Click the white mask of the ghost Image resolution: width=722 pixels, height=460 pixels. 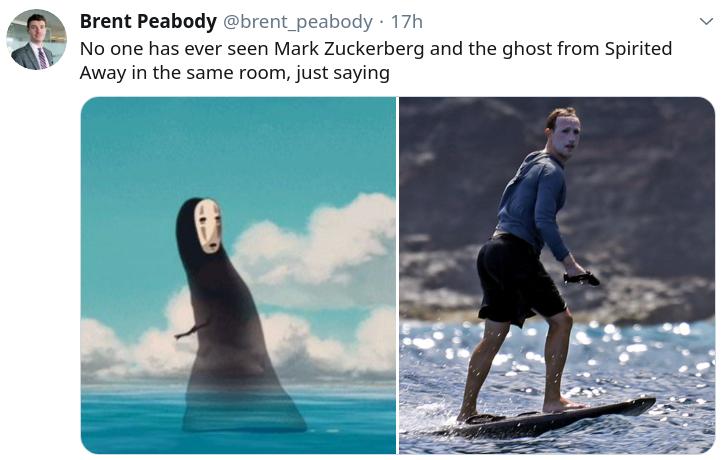coord(208,226)
